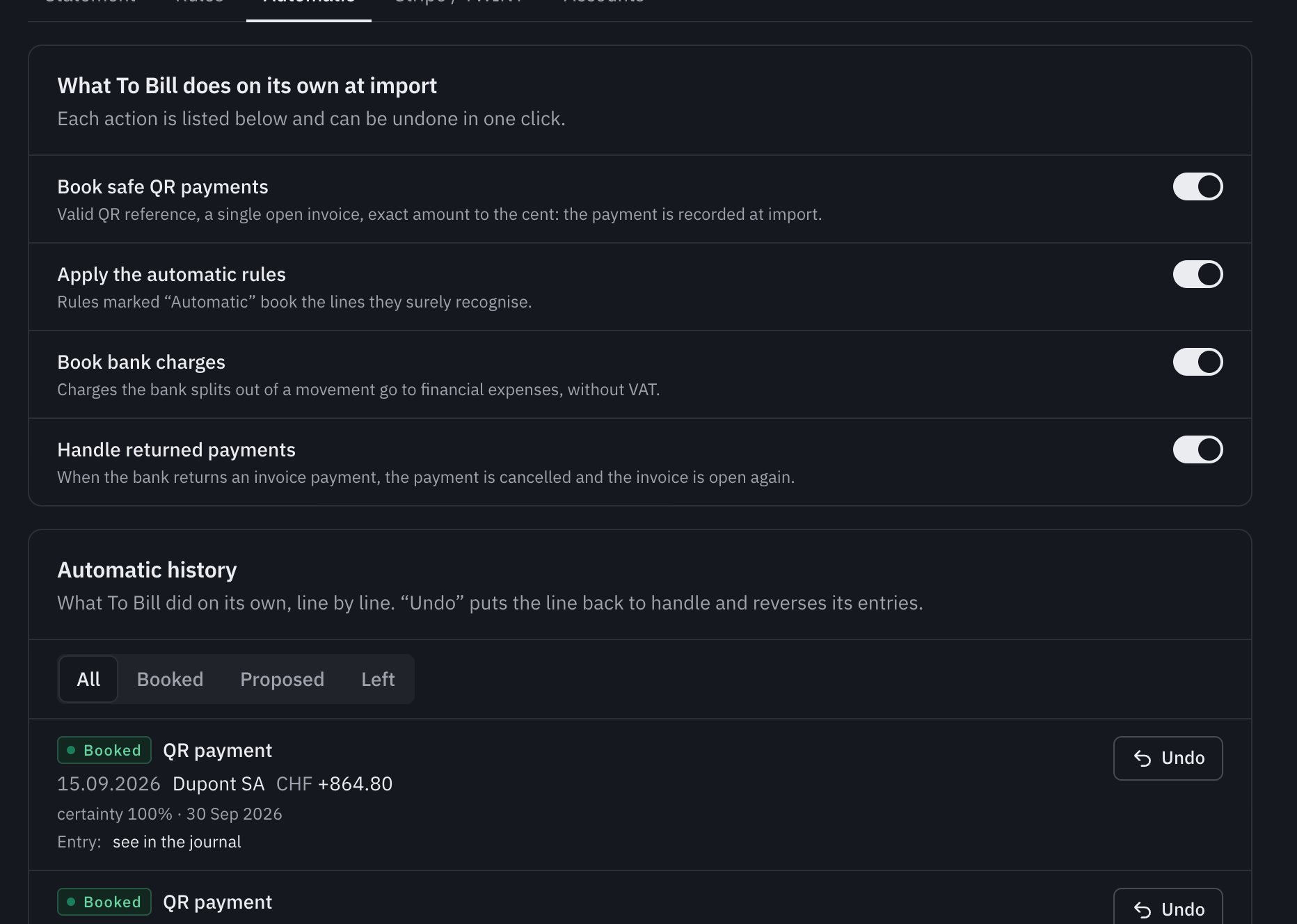Viewport: 1297px width, 924px height.
Task: Toggle the Book bank charges switch
Action: (x=1197, y=362)
